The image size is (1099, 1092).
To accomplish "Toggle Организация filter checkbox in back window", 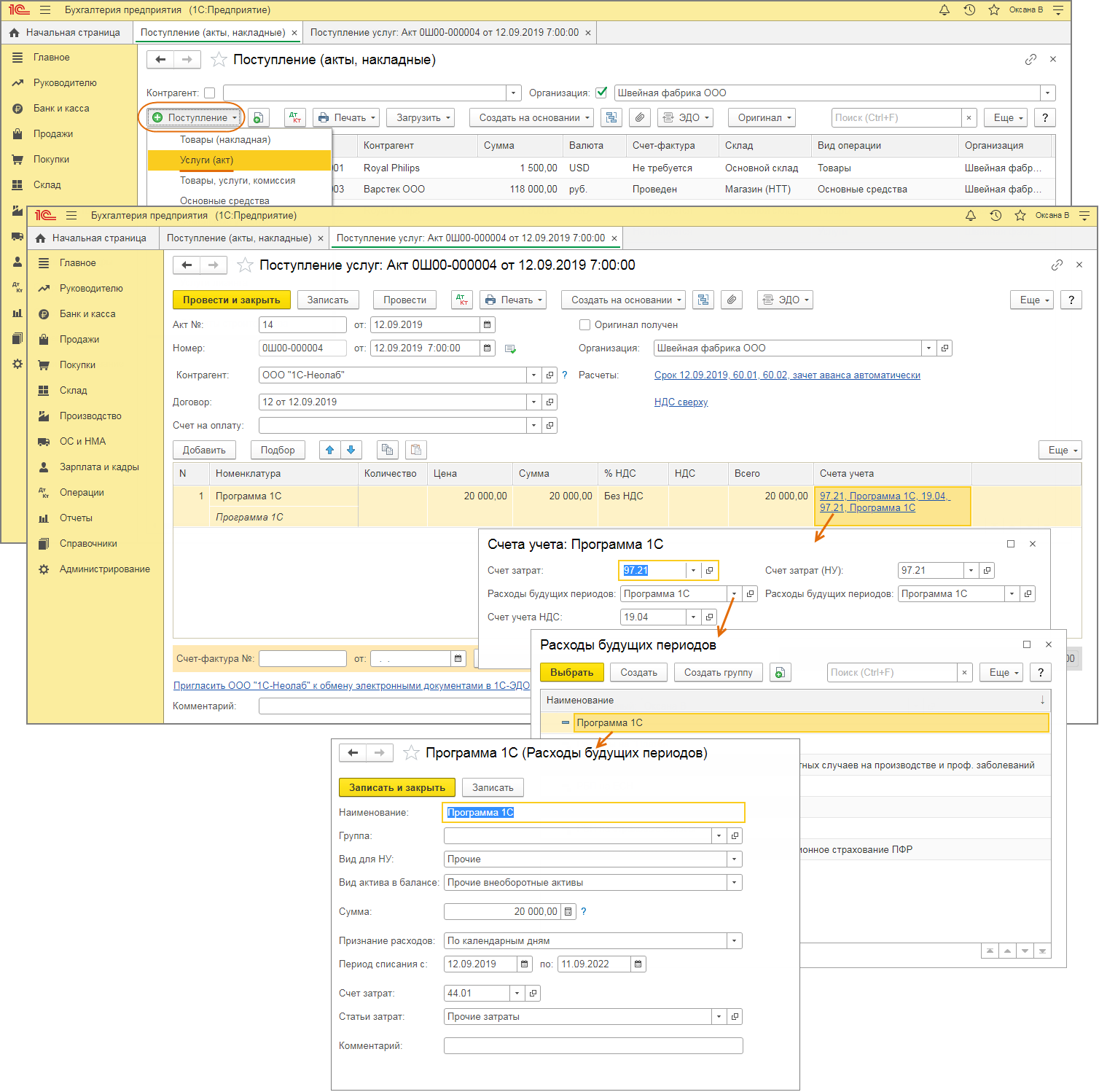I will (x=601, y=93).
